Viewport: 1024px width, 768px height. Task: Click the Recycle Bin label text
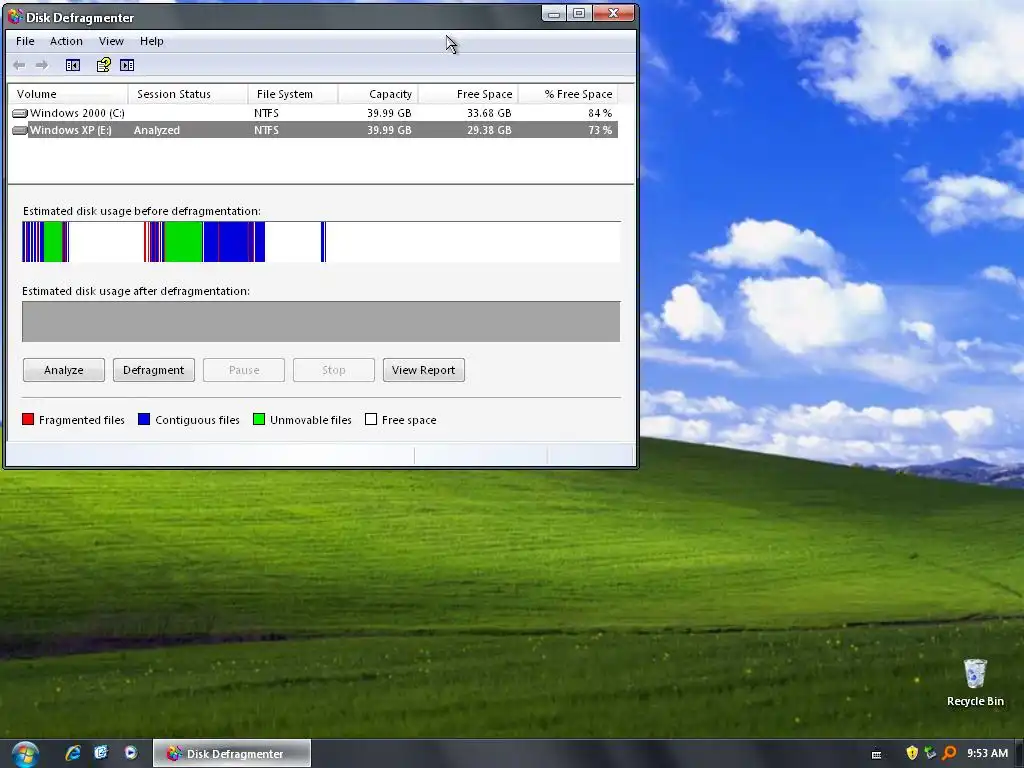[975, 701]
